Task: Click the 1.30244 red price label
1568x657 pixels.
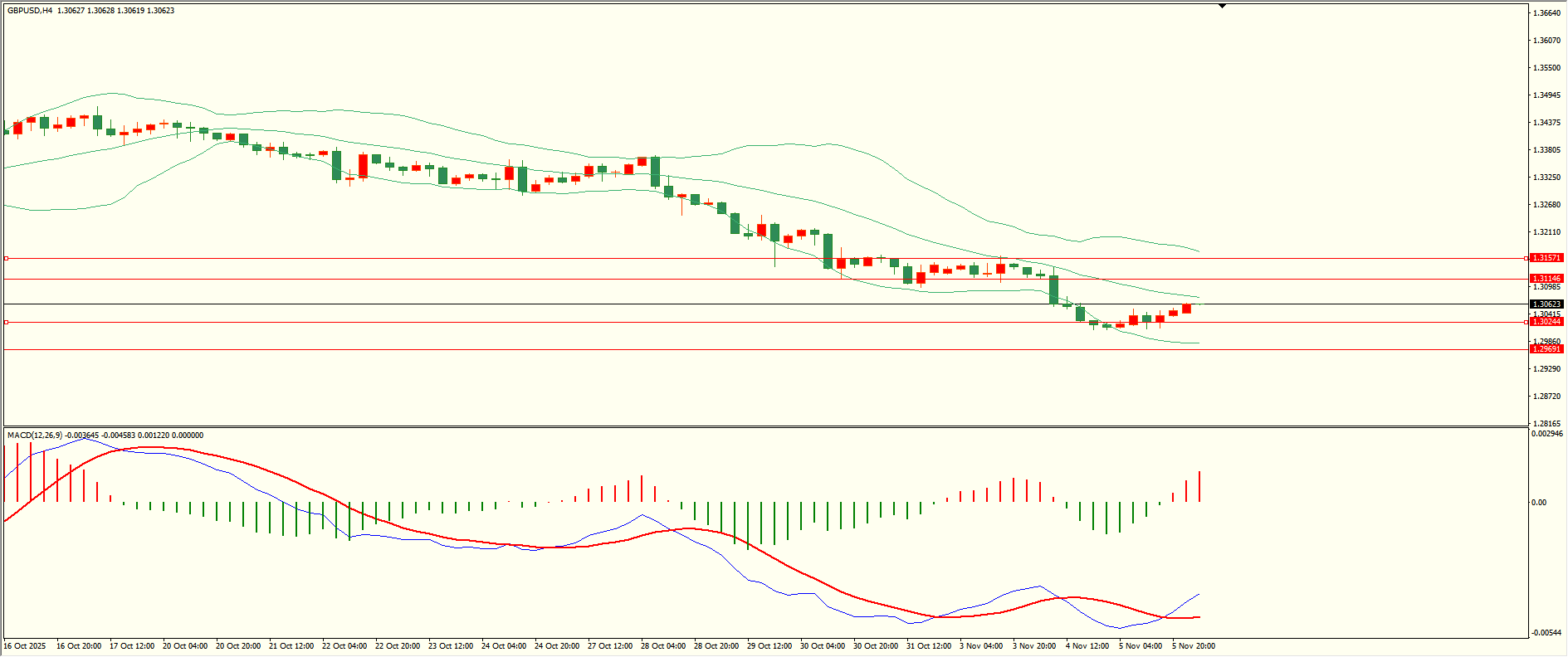Action: point(1546,322)
